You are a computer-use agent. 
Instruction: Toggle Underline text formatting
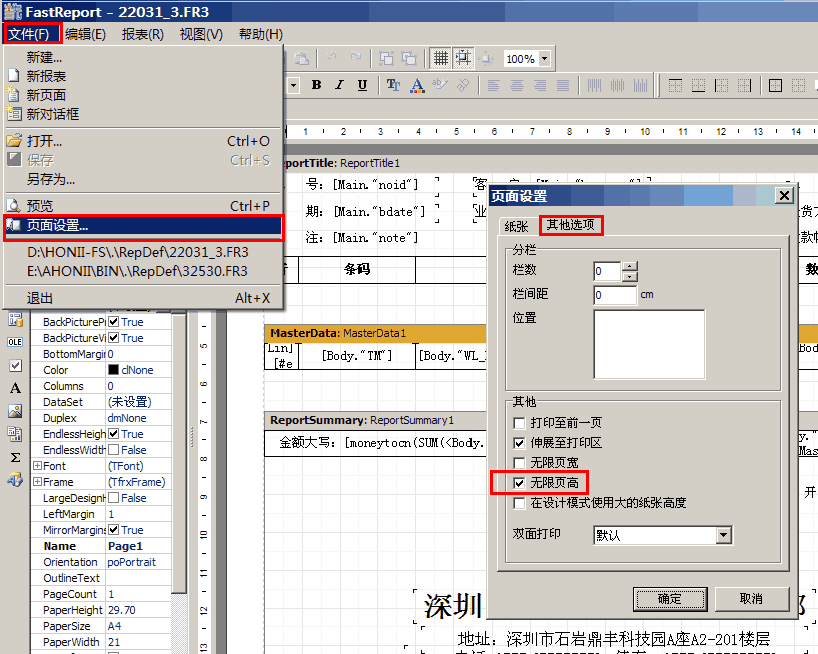point(362,85)
